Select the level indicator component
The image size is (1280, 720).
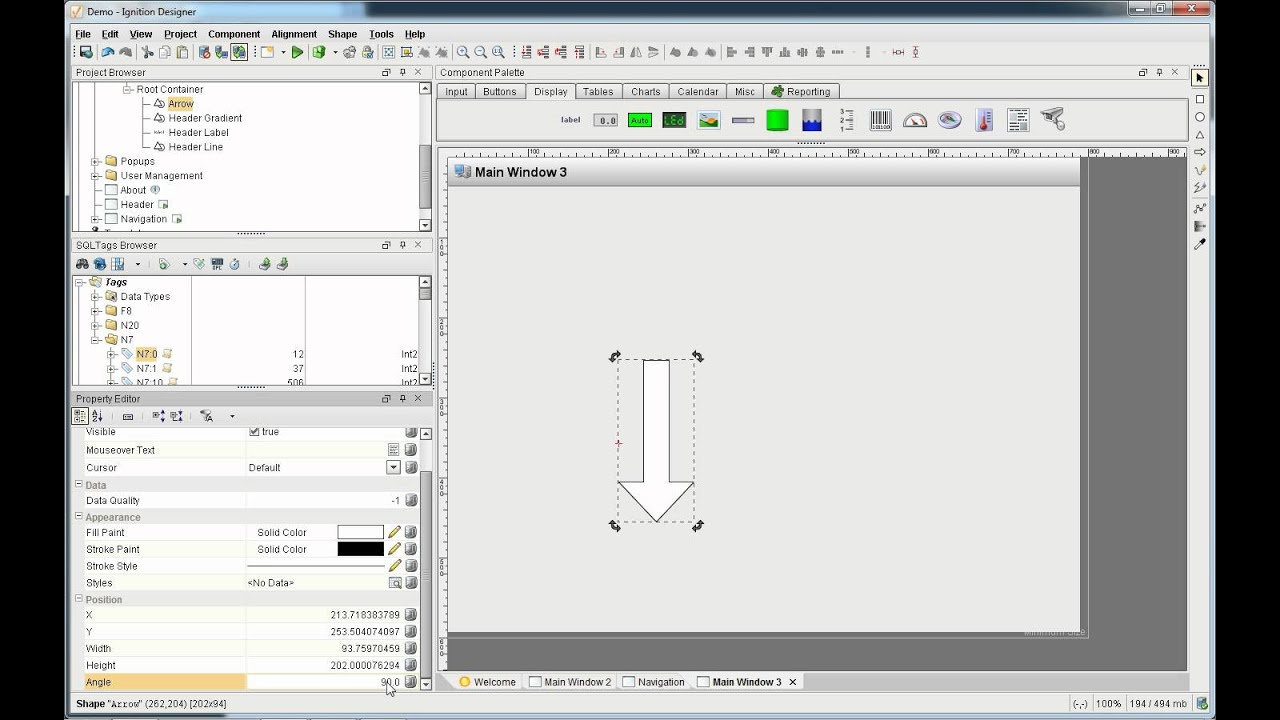click(x=811, y=120)
